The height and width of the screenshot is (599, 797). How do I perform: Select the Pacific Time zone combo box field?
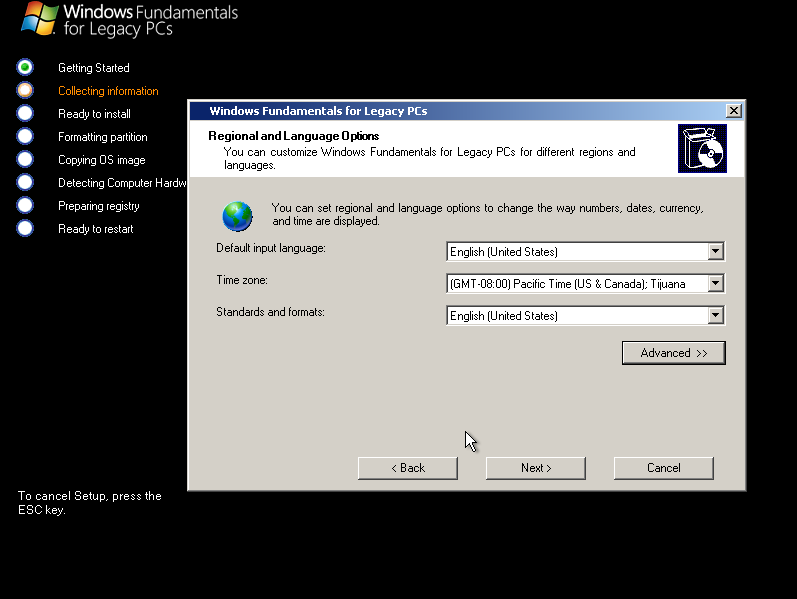click(x=586, y=283)
